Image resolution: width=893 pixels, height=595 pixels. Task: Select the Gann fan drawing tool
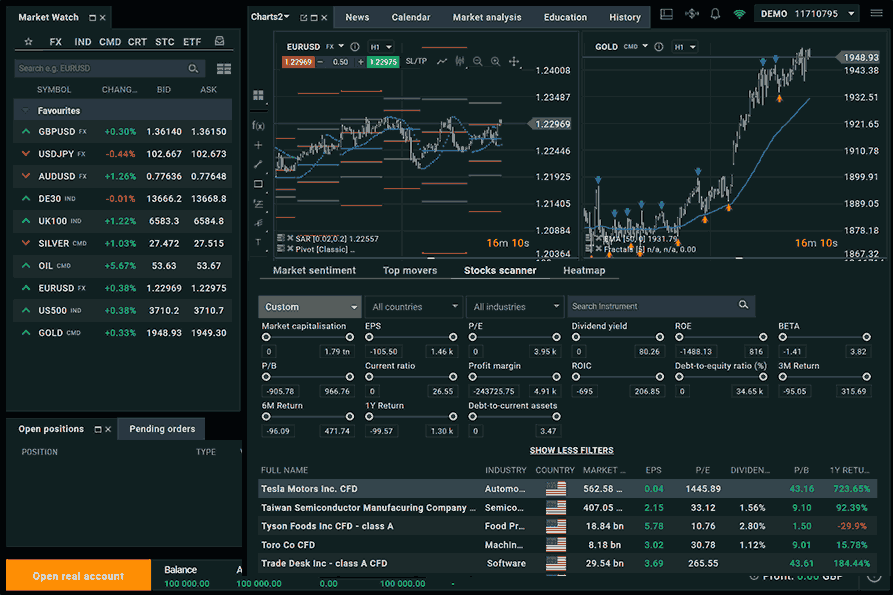[x=258, y=223]
